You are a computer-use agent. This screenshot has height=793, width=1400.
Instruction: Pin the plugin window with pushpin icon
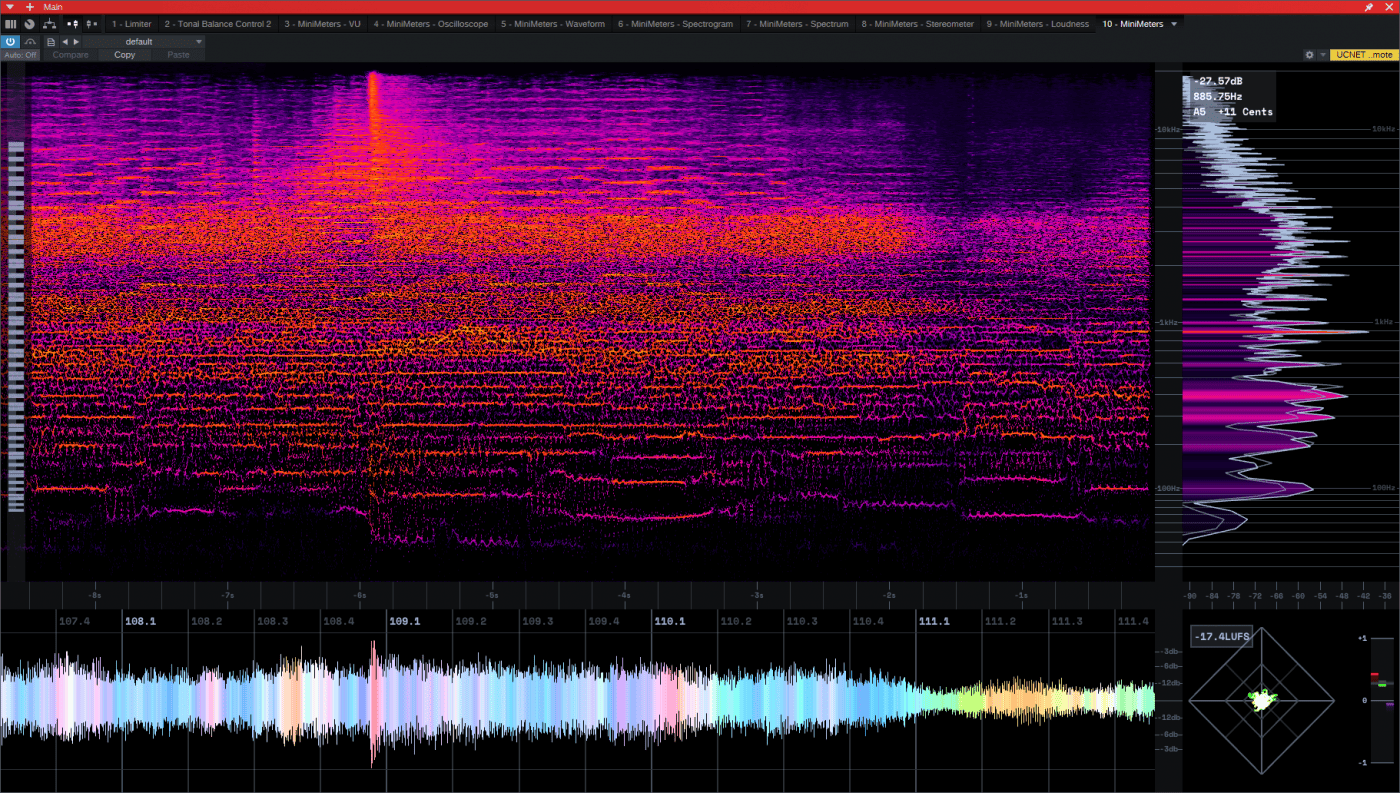(1368, 7)
